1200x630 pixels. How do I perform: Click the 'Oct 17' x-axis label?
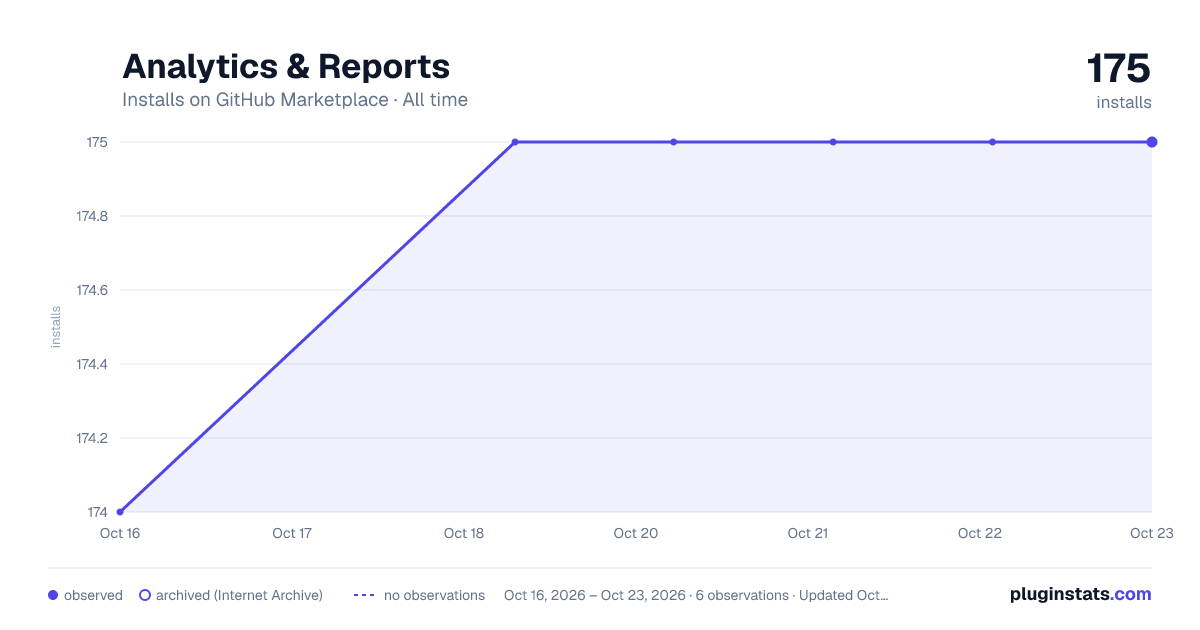click(x=291, y=533)
